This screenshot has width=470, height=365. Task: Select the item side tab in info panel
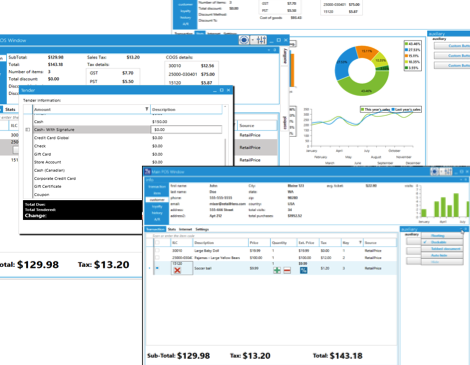click(x=157, y=193)
